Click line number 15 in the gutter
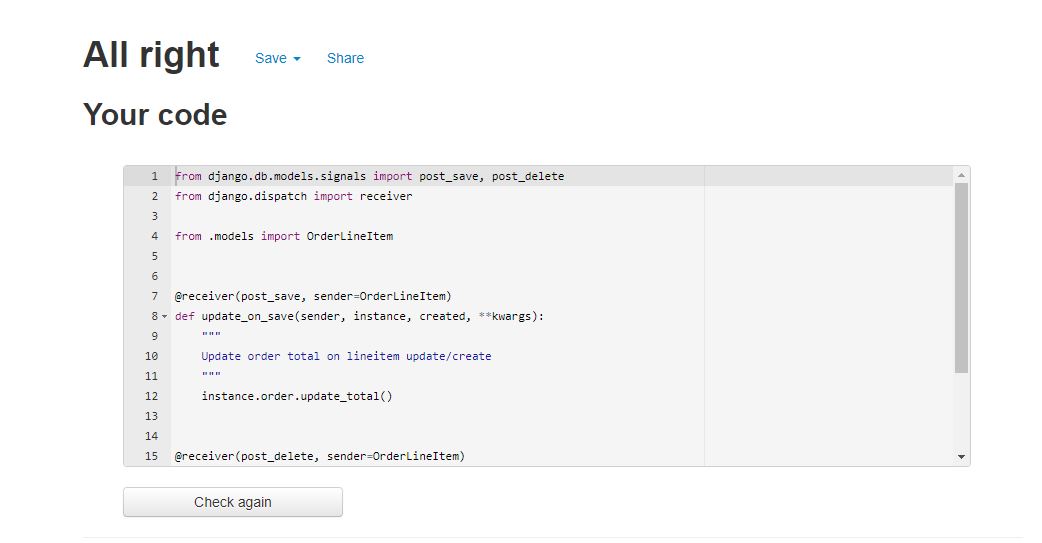The width and height of the screenshot is (1042, 543). point(152,456)
